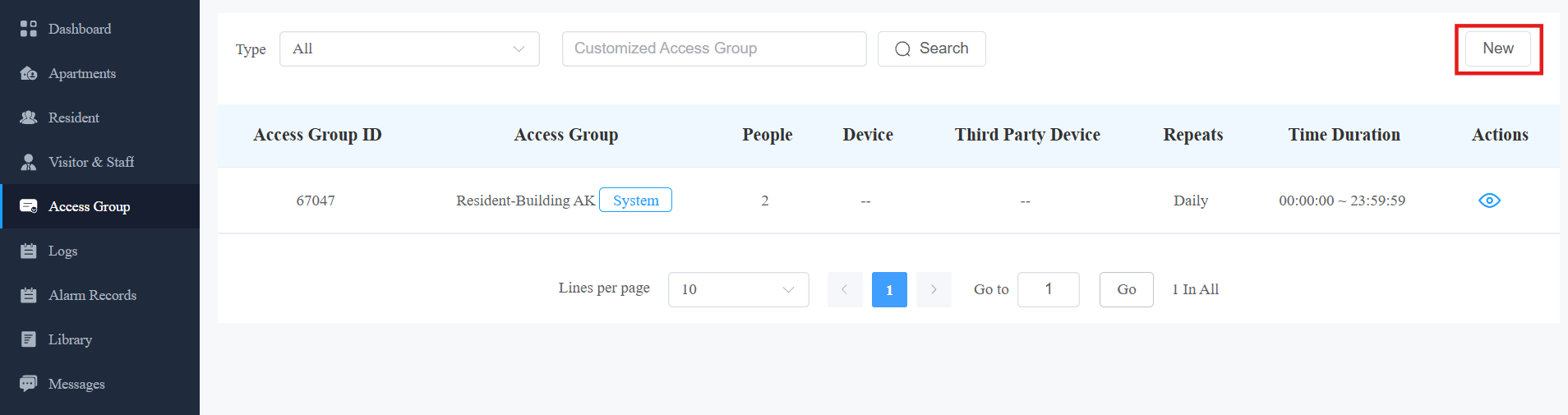This screenshot has width=1568, height=415.
Task: View details via the eye icon
Action: point(1489,201)
